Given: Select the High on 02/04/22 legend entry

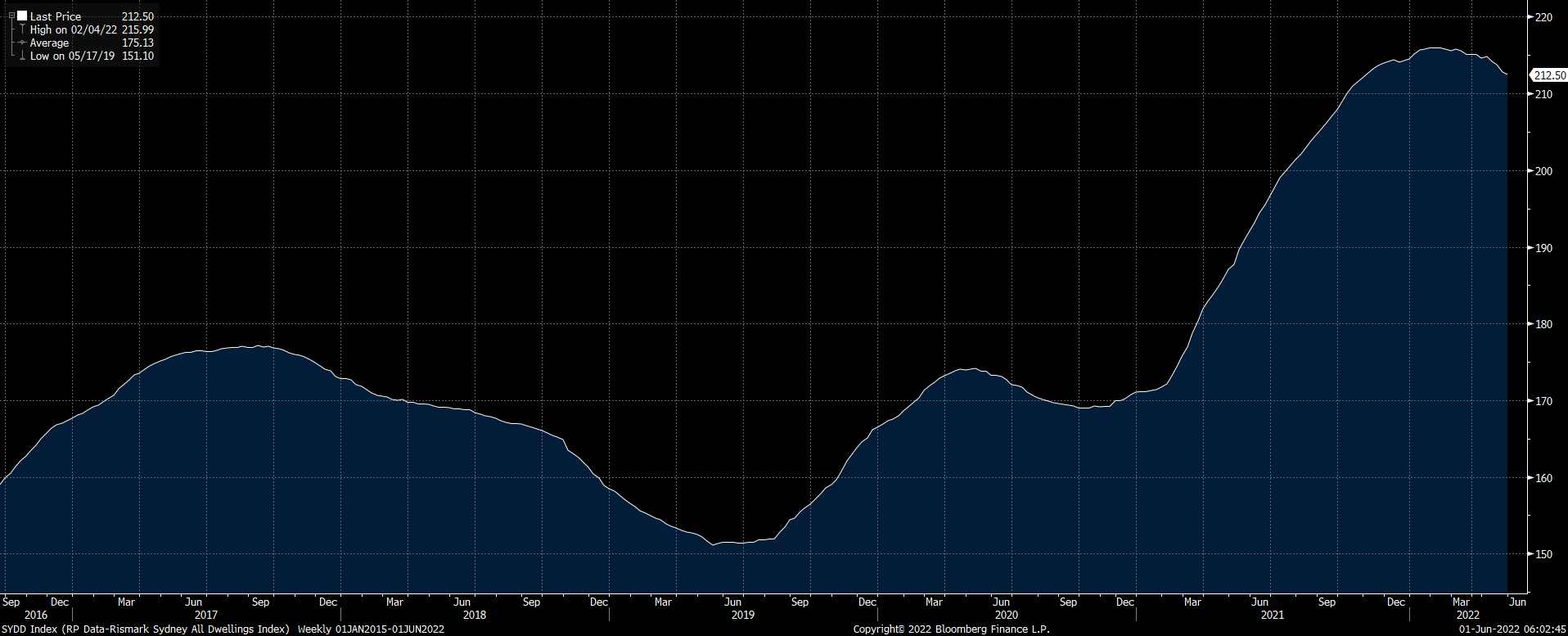Looking at the screenshot, I should [74, 29].
